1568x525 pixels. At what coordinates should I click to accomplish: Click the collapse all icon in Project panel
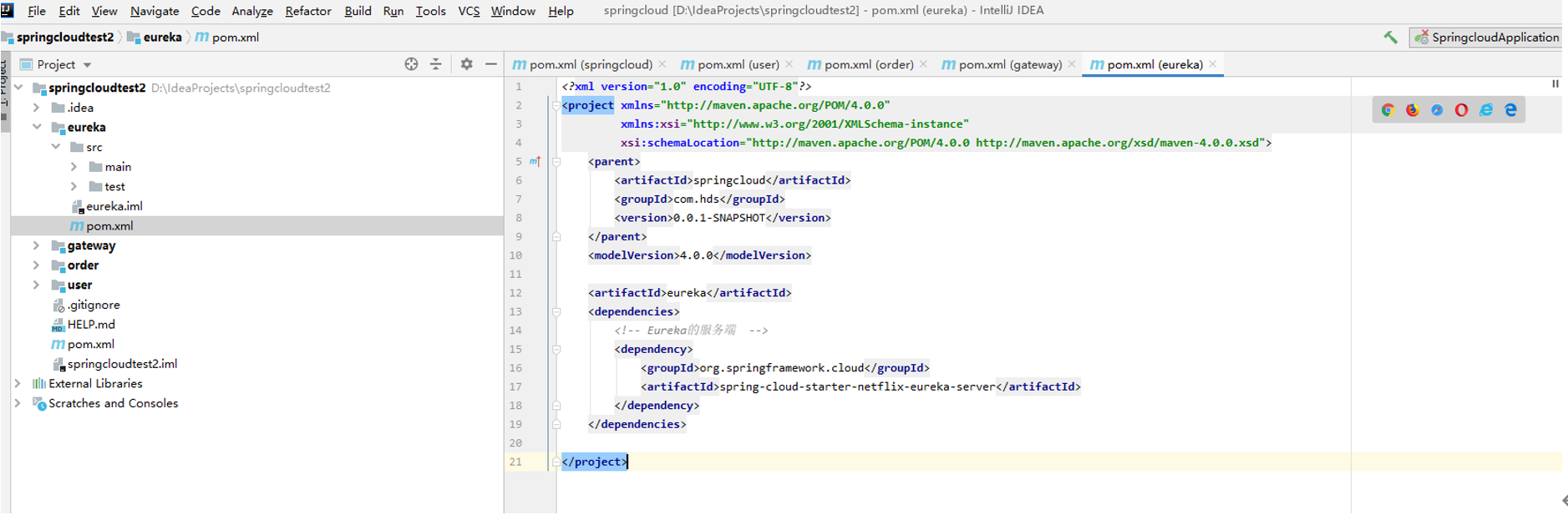(x=435, y=64)
